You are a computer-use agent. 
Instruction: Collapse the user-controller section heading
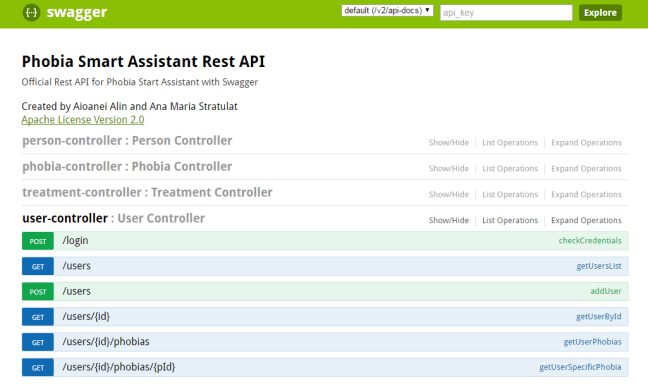[114, 218]
